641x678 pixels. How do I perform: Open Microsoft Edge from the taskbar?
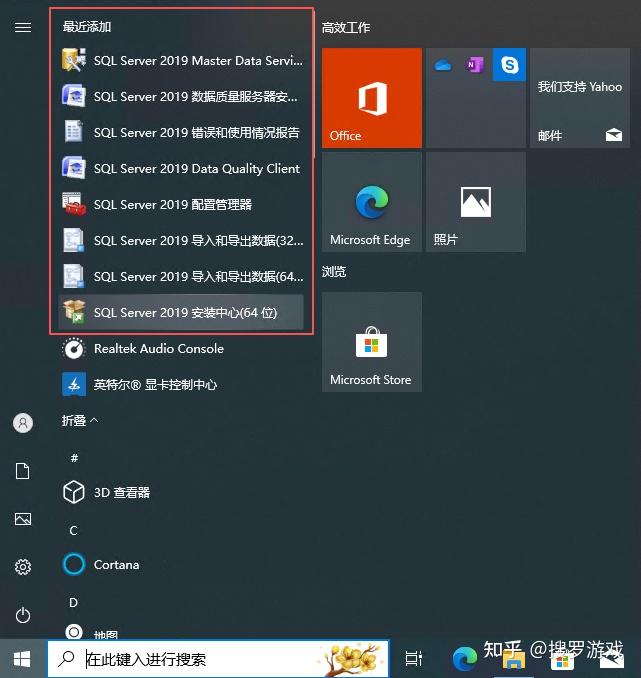click(x=464, y=659)
